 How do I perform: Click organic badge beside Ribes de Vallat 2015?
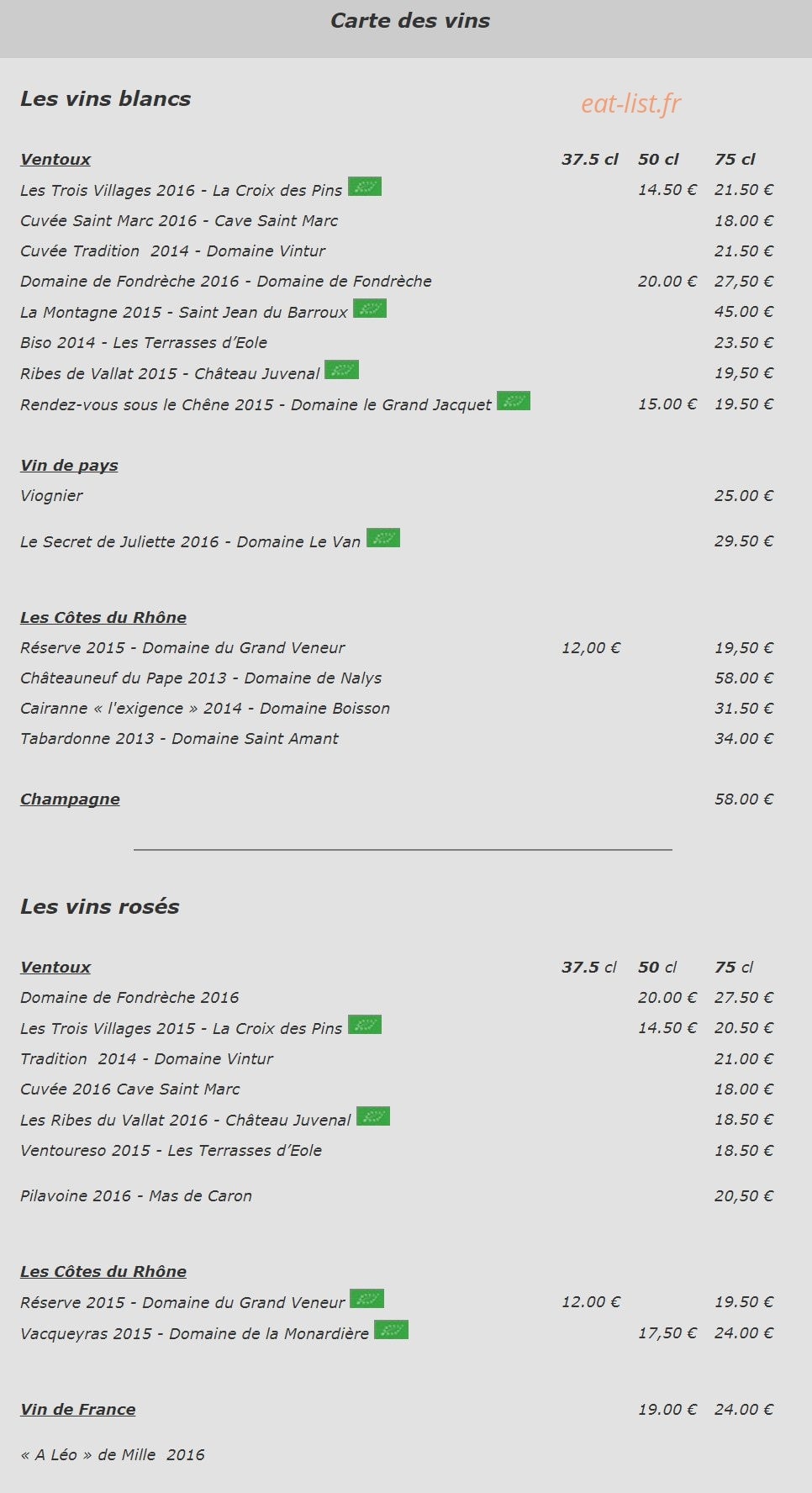click(x=342, y=370)
